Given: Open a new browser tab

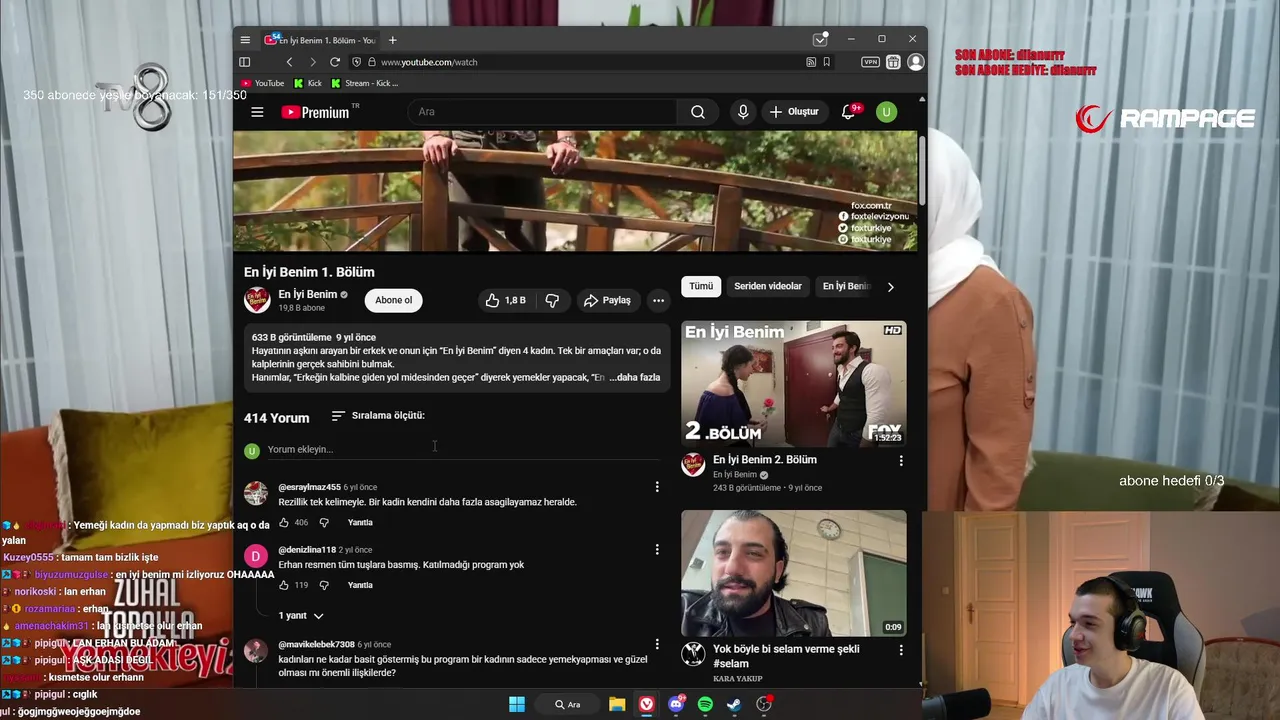Looking at the screenshot, I should point(393,40).
